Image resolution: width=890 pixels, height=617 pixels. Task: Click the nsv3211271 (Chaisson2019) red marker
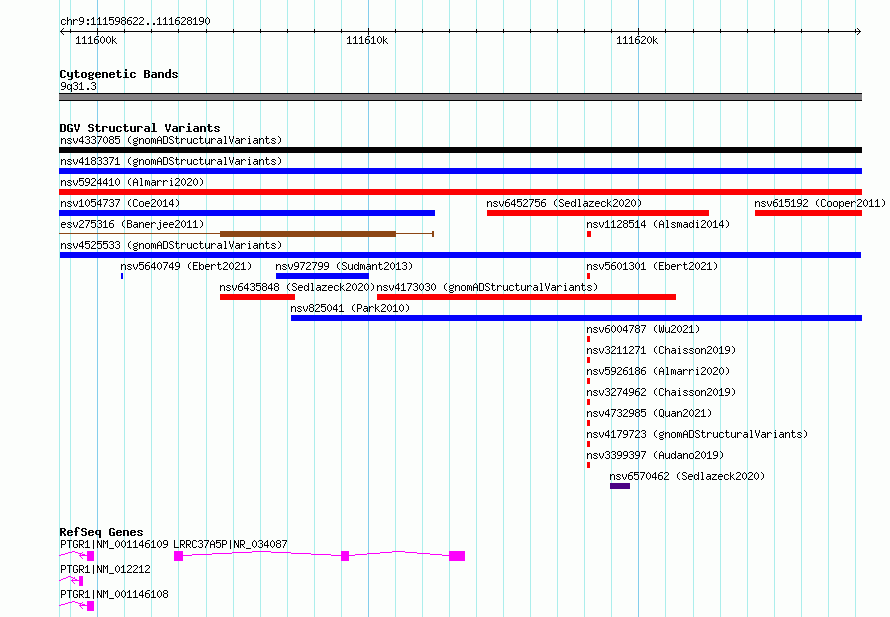589,360
